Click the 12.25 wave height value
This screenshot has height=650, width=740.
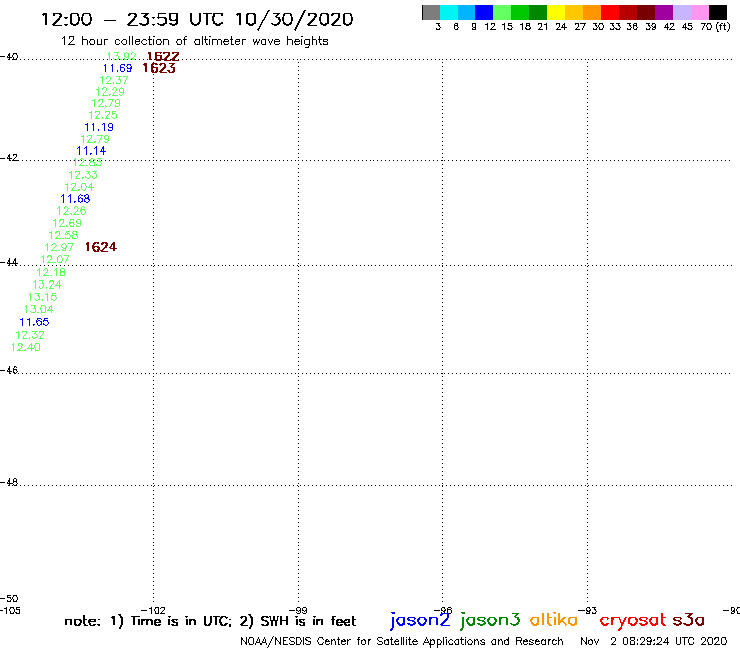103,115
